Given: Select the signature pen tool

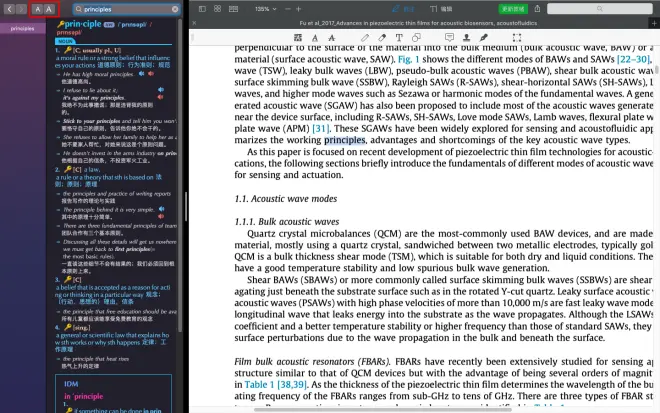Looking at the screenshot, I should click(x=484, y=38).
